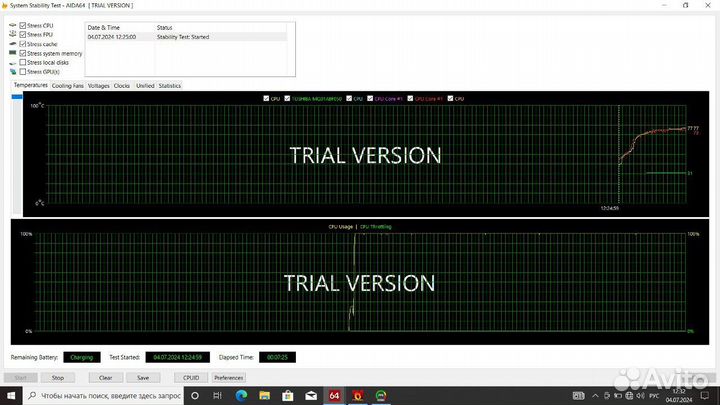This screenshot has height=405, width=720.
Task: Click the greyed Start button
Action: coord(21,377)
